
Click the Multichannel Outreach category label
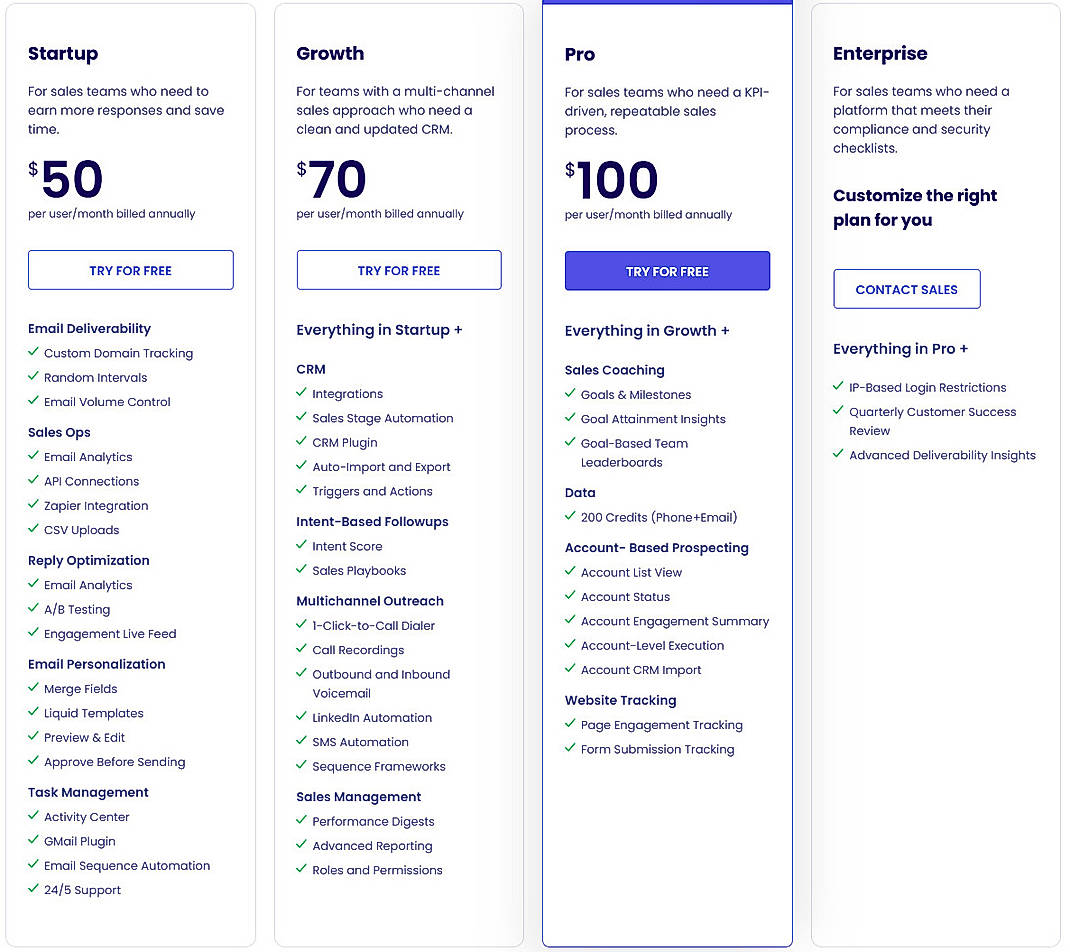point(369,601)
